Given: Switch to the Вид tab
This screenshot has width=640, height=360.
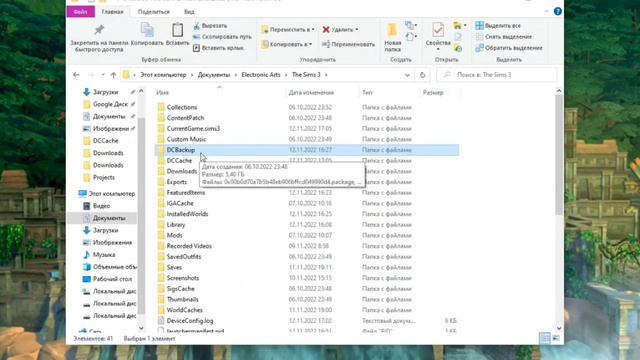Looking at the screenshot, I should coord(189,12).
